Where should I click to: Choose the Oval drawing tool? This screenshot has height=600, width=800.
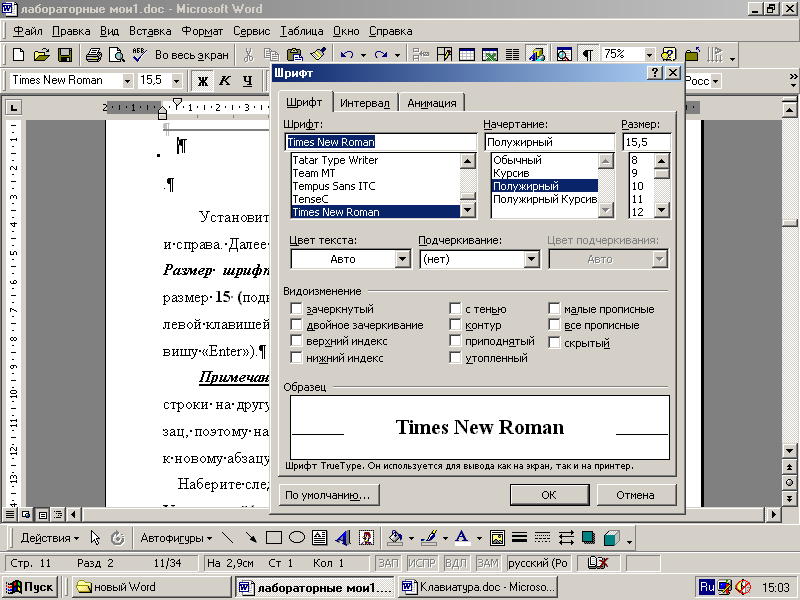click(x=297, y=538)
